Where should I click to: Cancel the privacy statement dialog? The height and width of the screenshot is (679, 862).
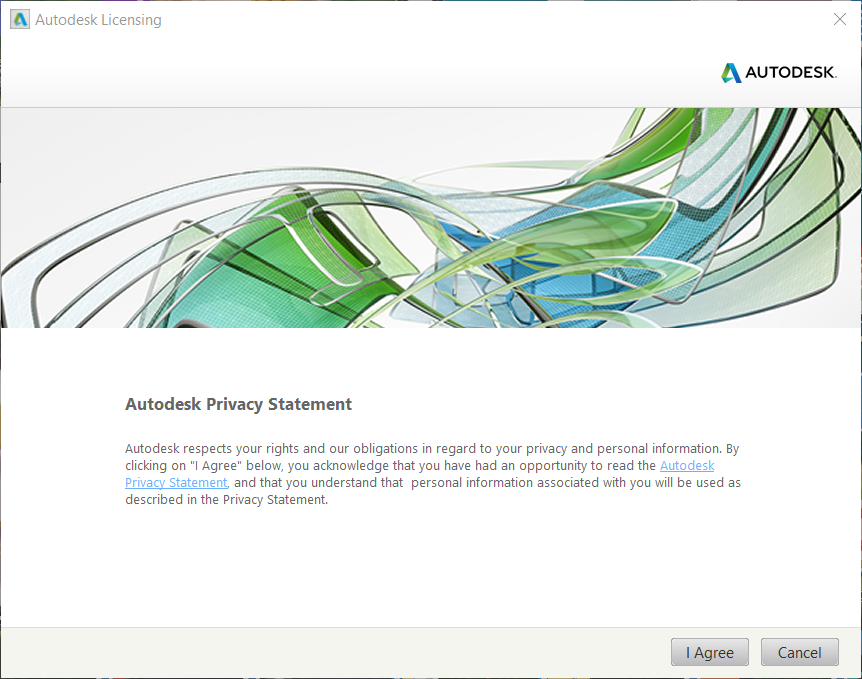[799, 652]
